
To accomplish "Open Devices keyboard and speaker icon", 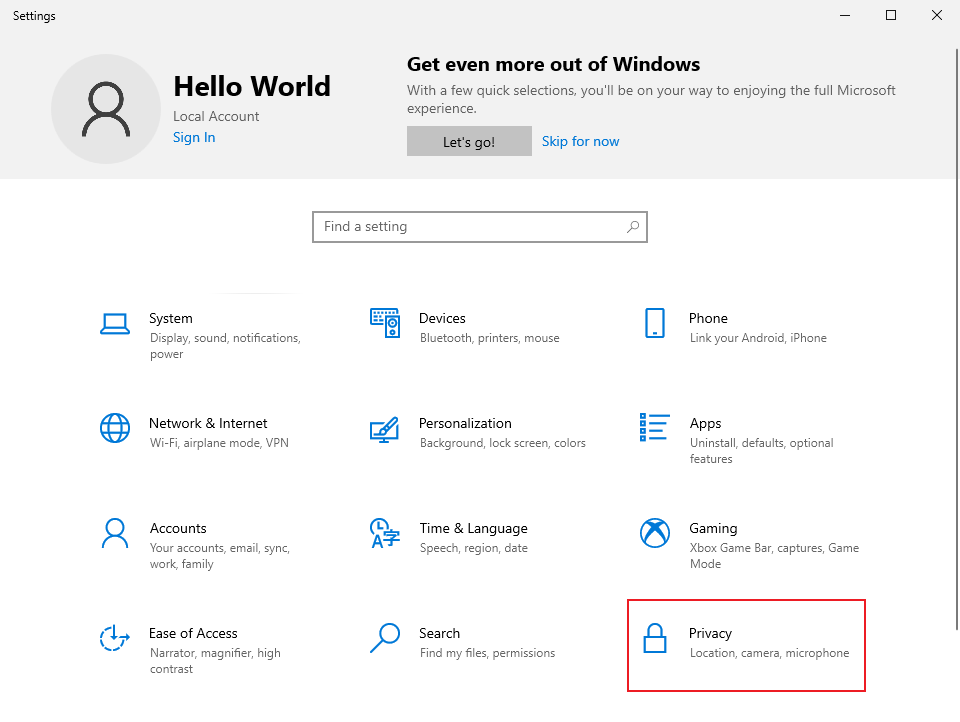I will [x=385, y=323].
